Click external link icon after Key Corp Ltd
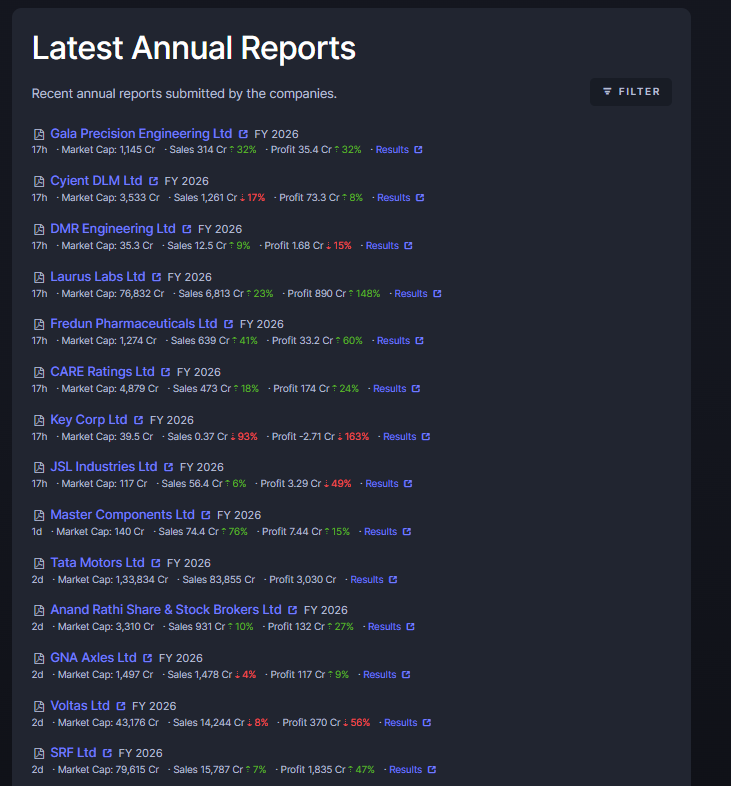The width and height of the screenshot is (731, 786). point(138,421)
